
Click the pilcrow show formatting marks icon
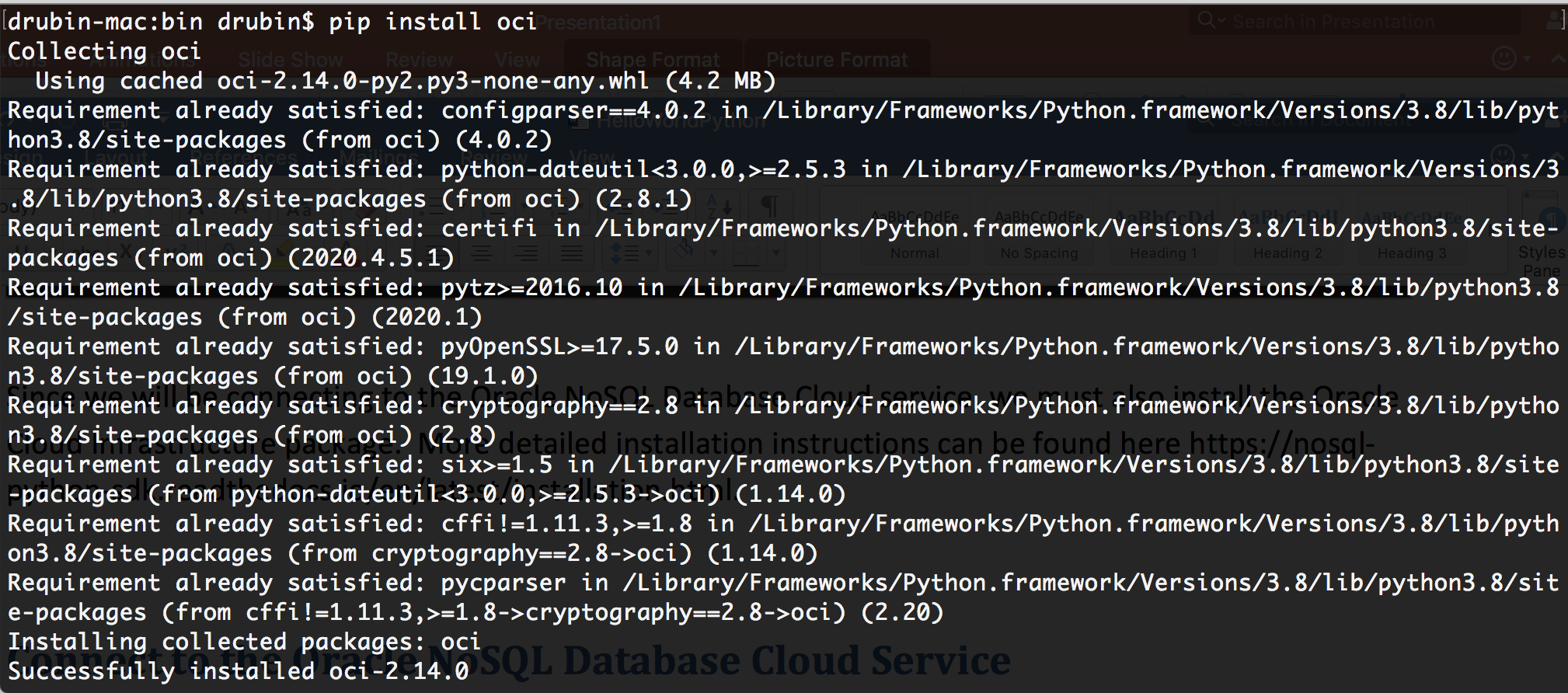point(769,207)
